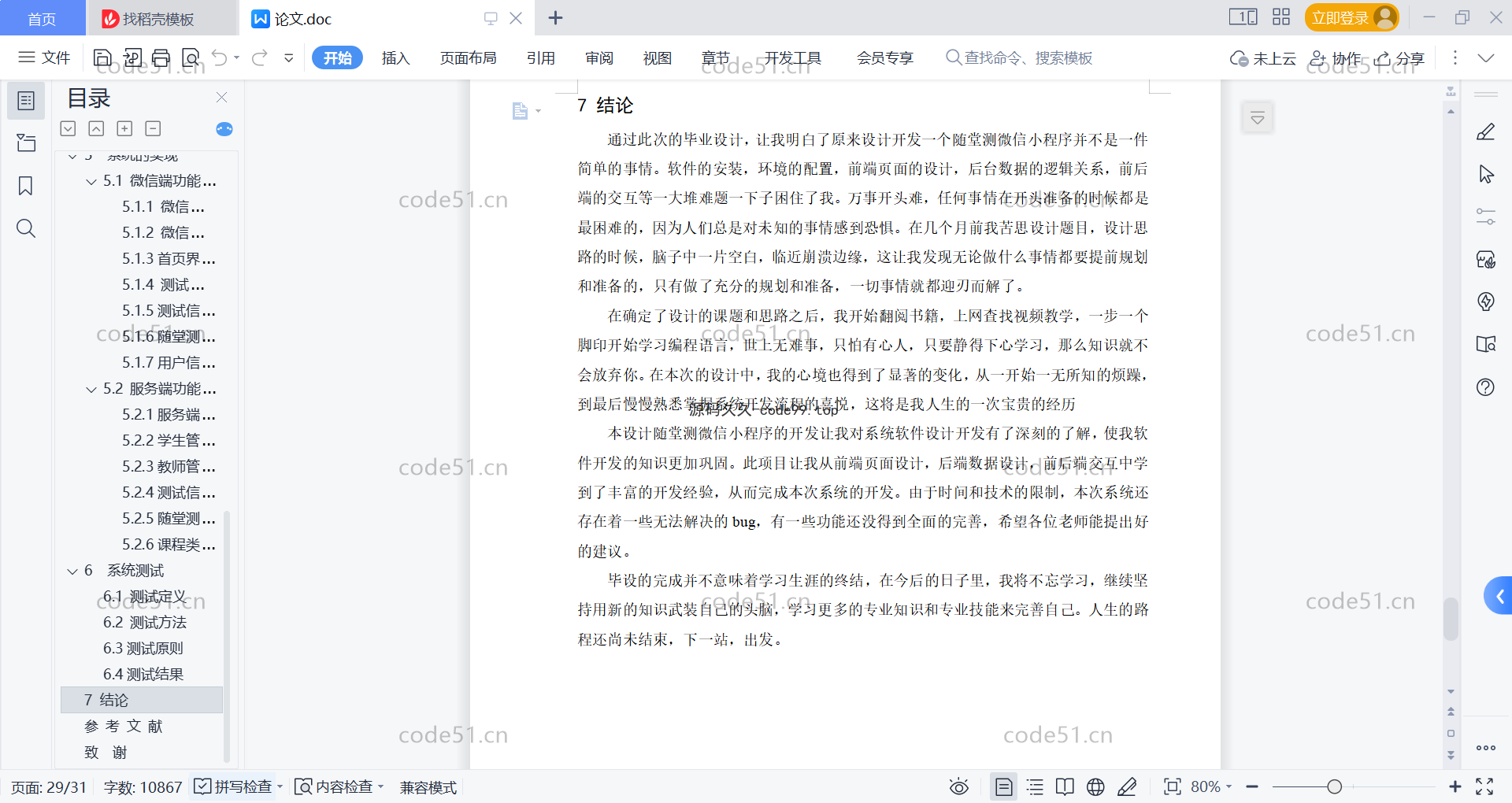Image resolution: width=1512 pixels, height=803 pixels.
Task: Open the find sidebar magnifier icon
Action: (26, 228)
